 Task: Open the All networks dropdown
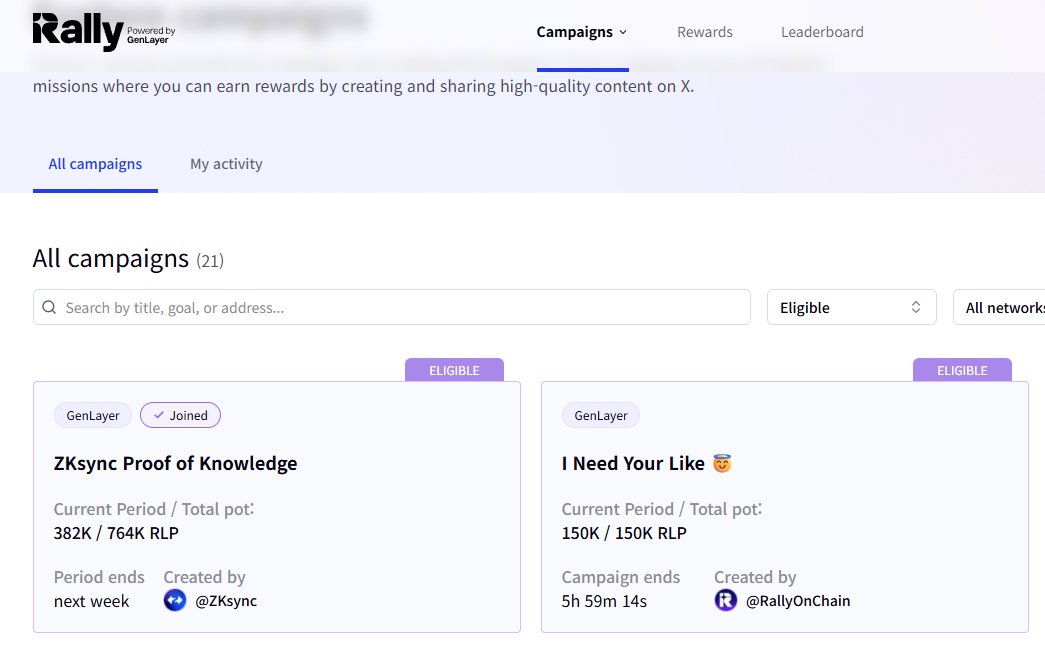999,307
